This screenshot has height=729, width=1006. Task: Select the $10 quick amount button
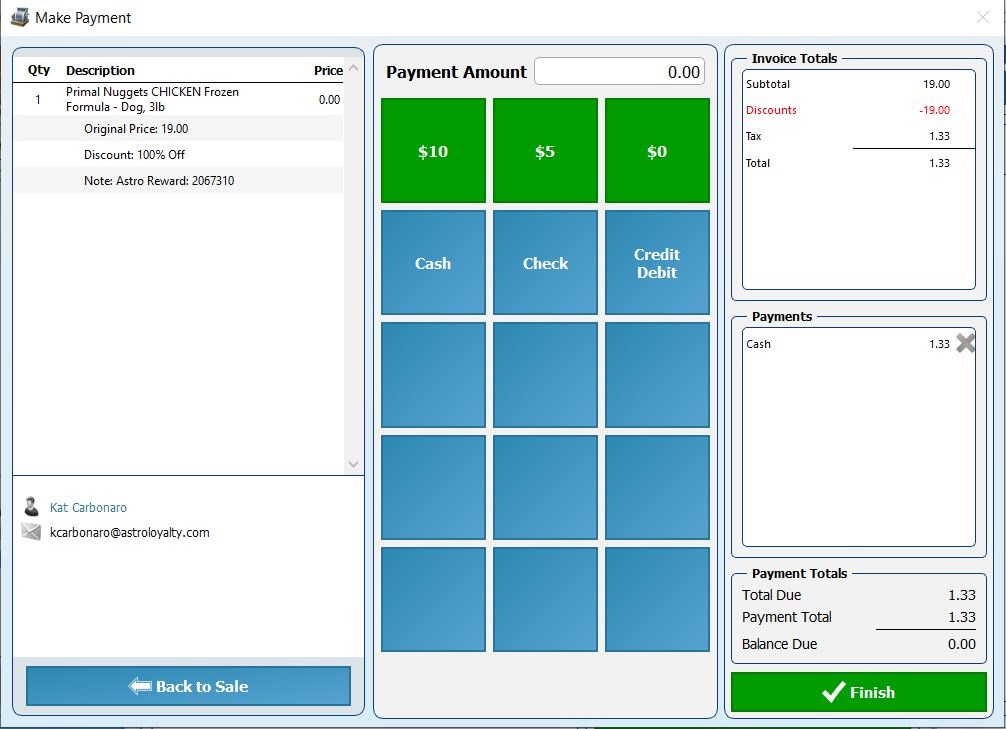point(433,151)
